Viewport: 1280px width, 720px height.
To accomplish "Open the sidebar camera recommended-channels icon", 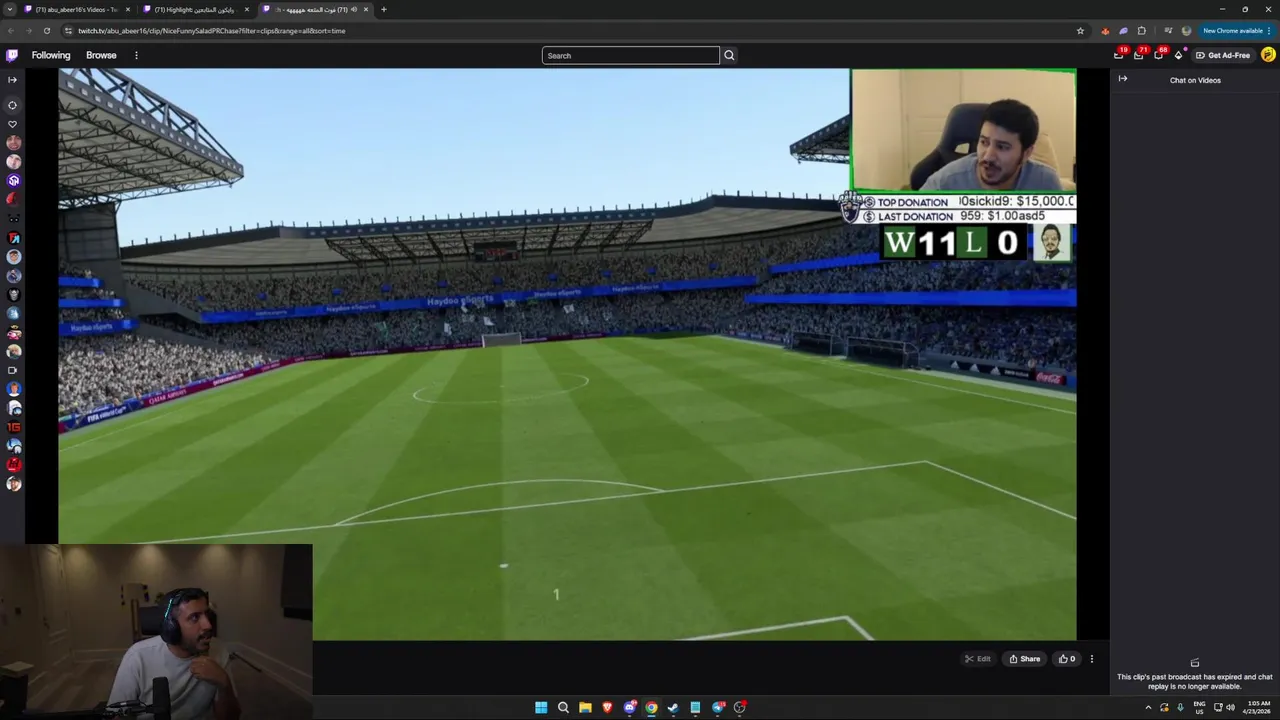I will (12, 371).
